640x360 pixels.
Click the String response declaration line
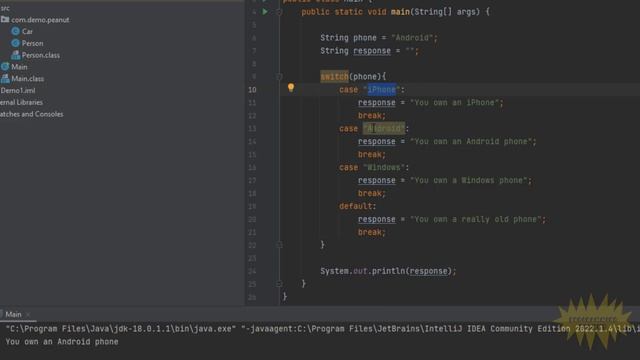[x=369, y=51]
